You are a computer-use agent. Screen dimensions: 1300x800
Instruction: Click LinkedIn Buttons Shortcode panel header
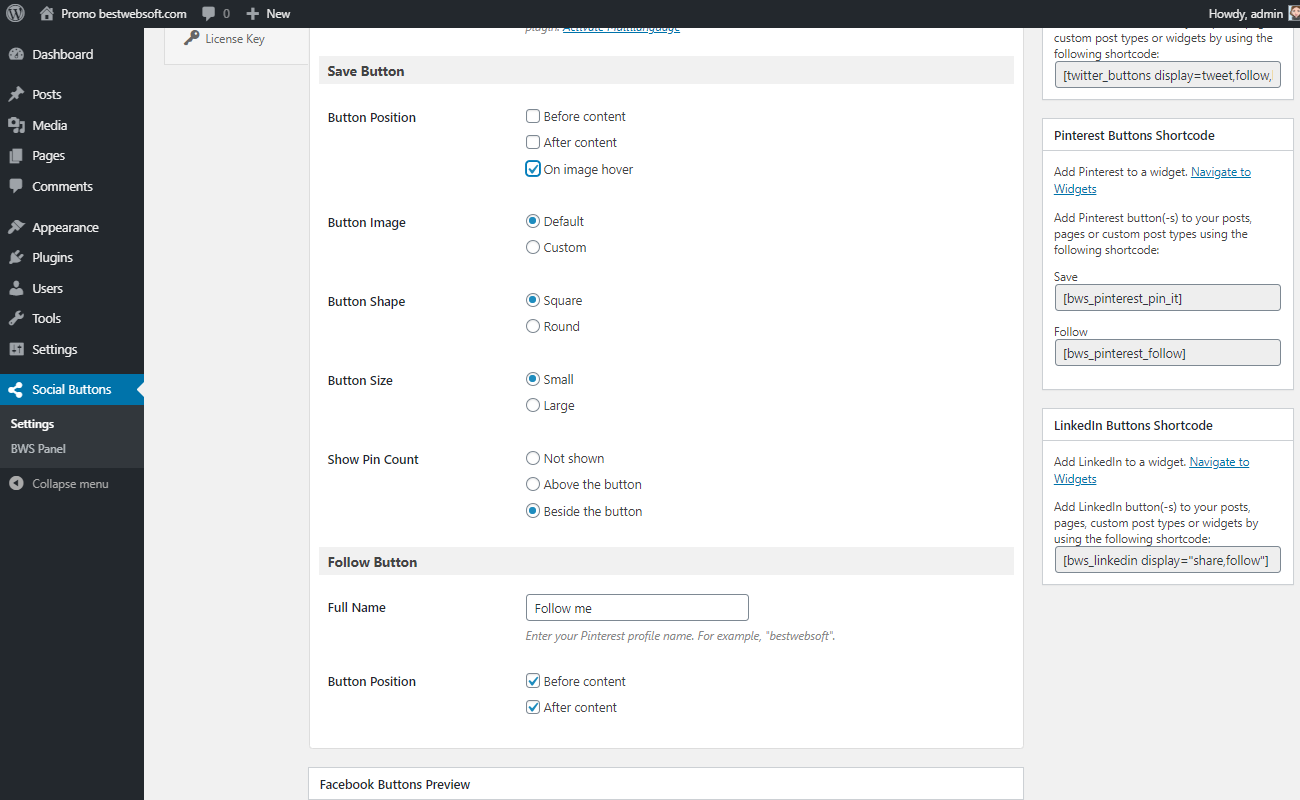pyautogui.click(x=1168, y=425)
